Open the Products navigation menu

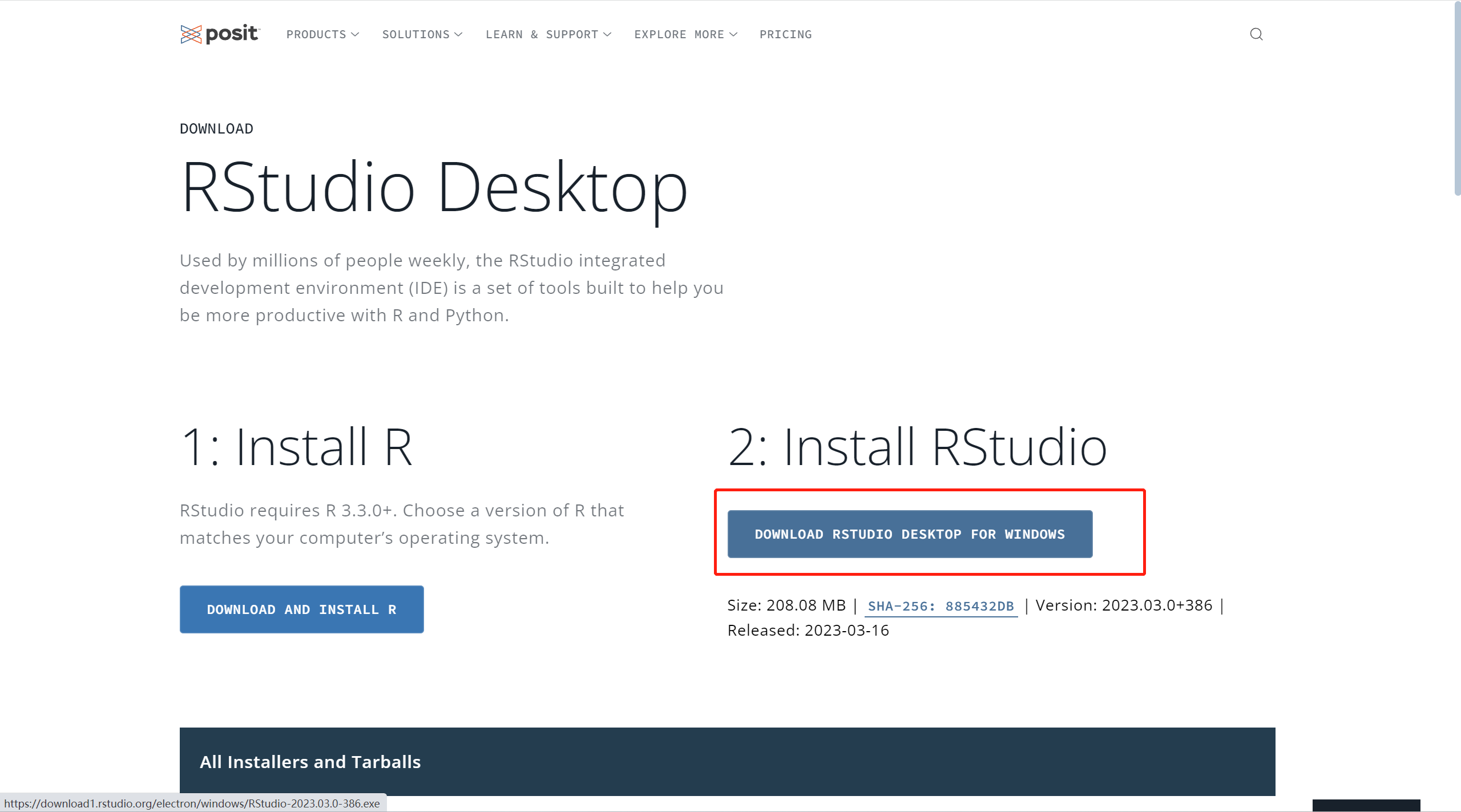click(316, 34)
